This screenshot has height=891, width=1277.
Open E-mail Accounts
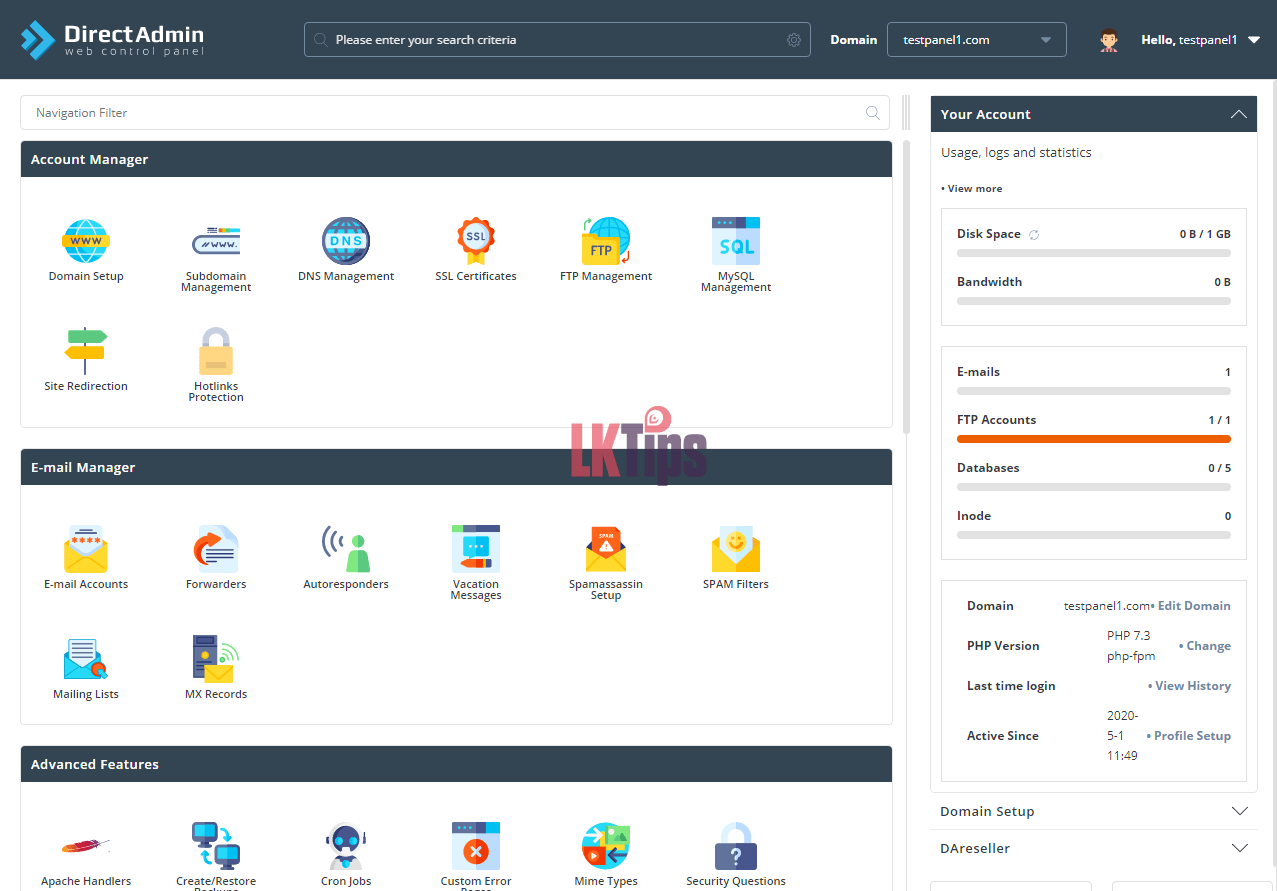pos(86,550)
